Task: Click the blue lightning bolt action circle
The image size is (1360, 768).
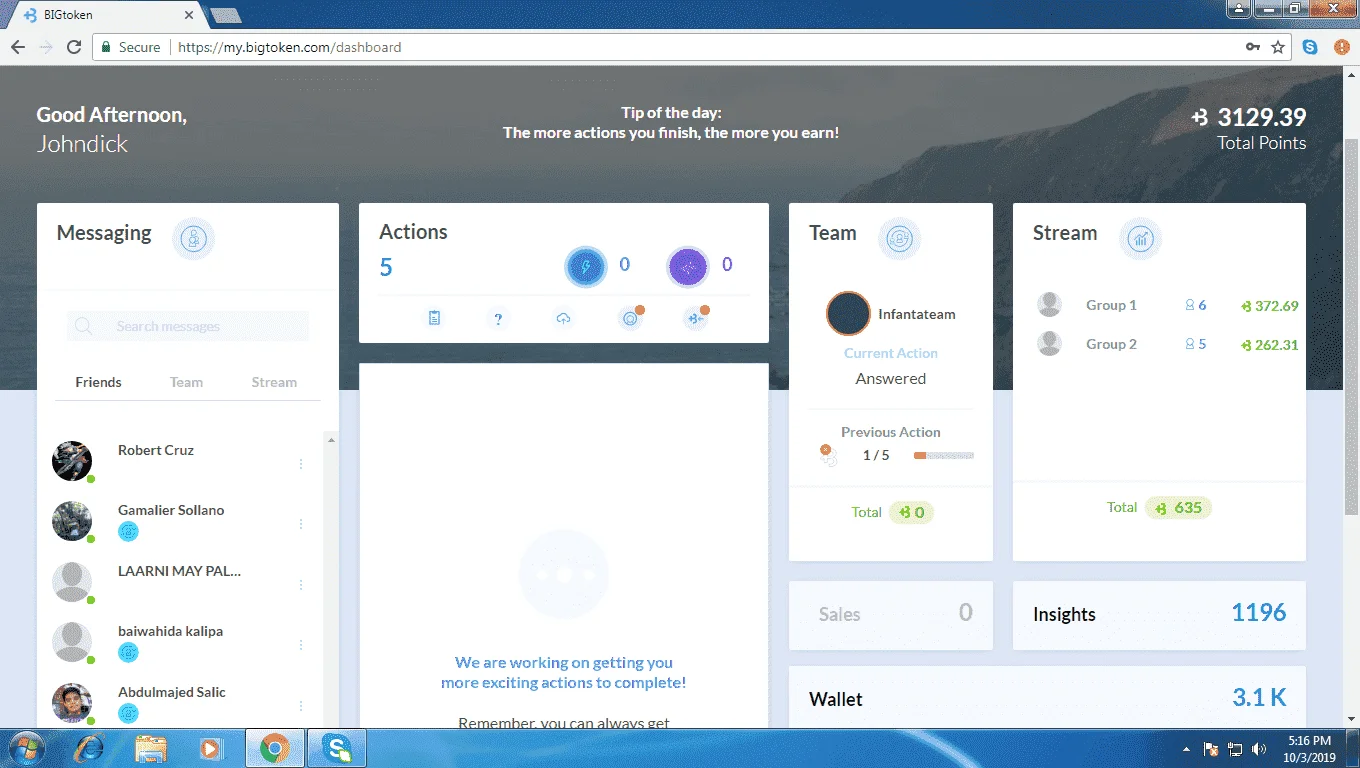Action: pos(585,267)
